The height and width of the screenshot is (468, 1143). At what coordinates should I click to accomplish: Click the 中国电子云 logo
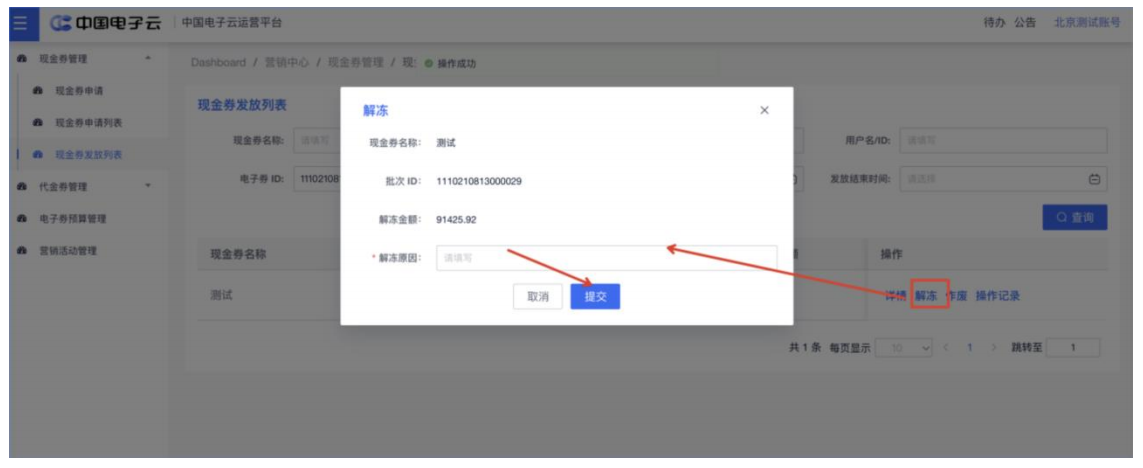pos(105,23)
